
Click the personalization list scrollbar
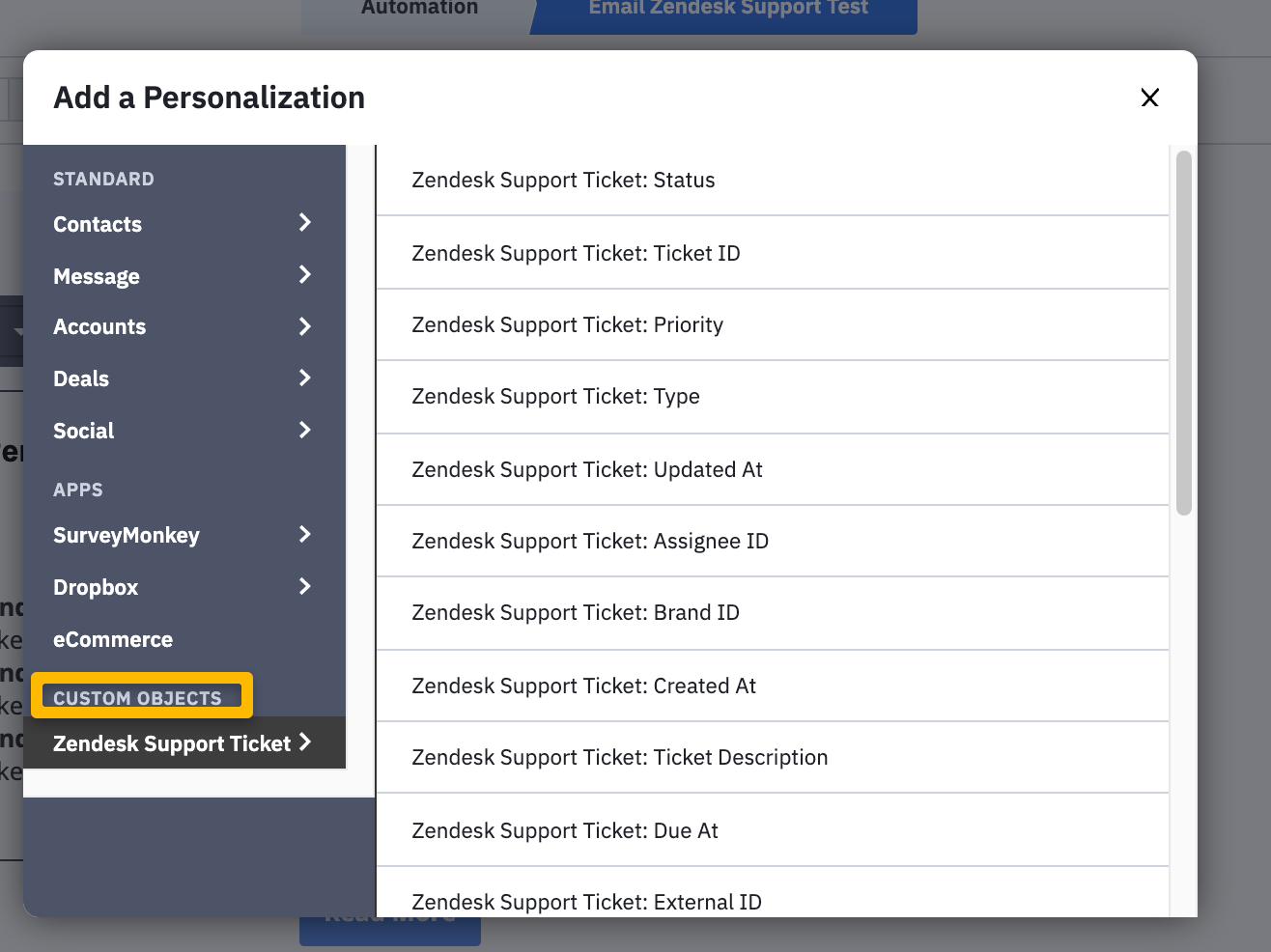click(x=1184, y=333)
